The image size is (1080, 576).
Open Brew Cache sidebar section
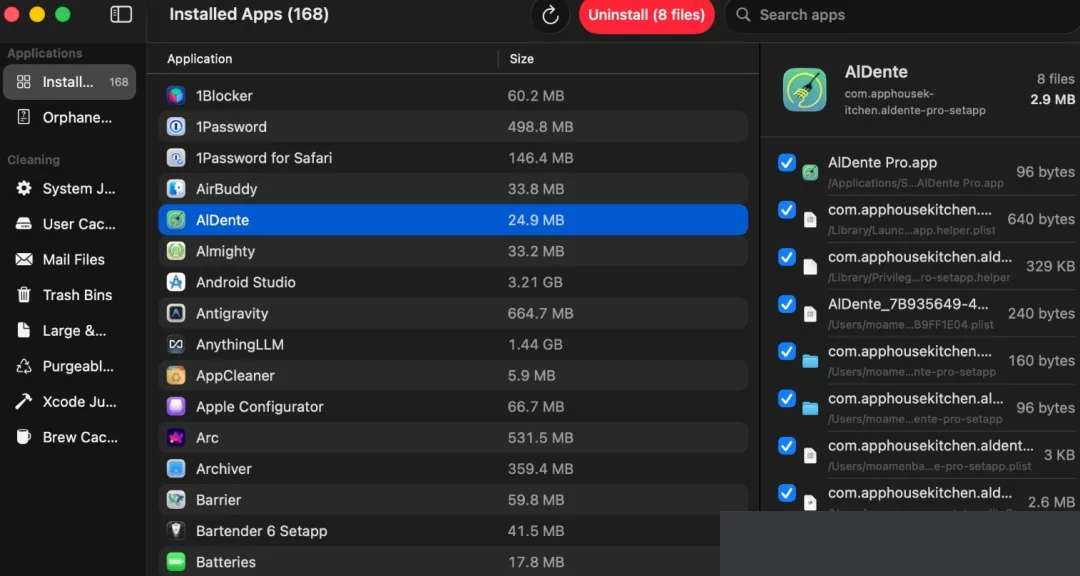point(70,437)
